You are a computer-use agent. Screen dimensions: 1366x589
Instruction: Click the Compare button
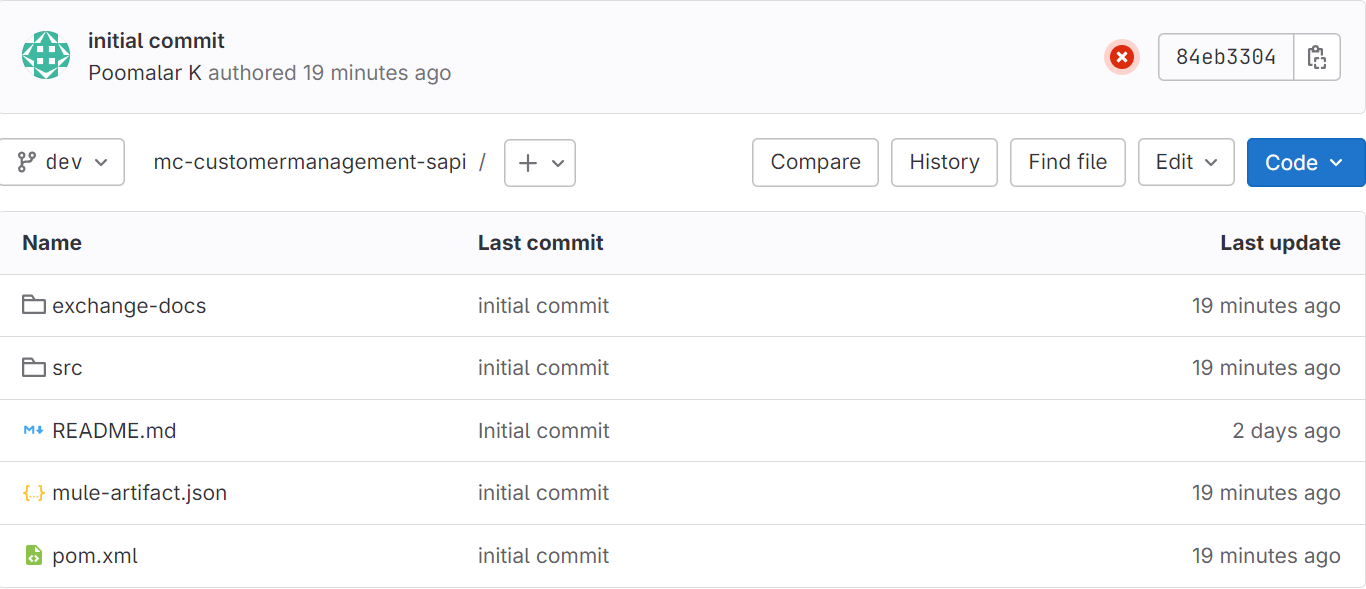815,162
